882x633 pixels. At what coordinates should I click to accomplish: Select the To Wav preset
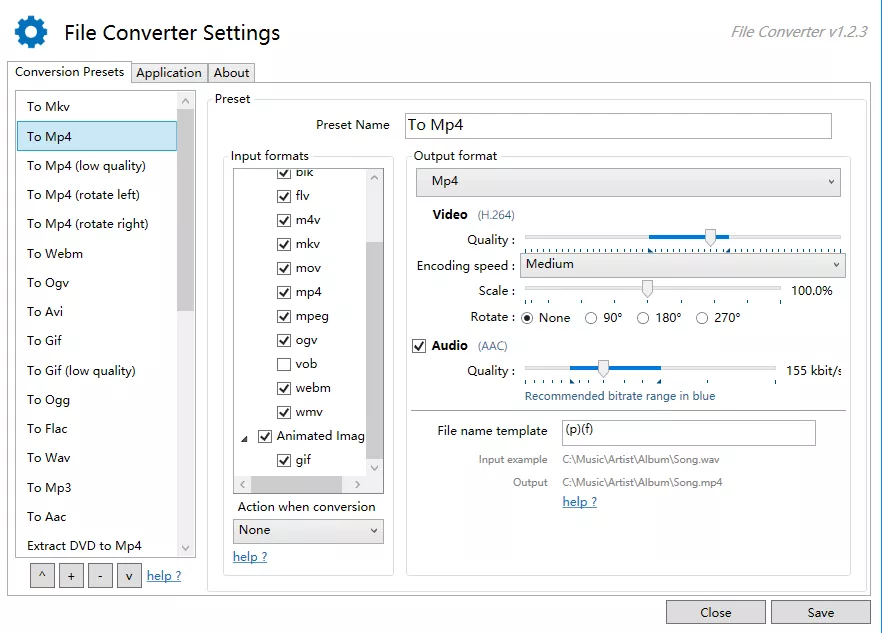point(97,458)
